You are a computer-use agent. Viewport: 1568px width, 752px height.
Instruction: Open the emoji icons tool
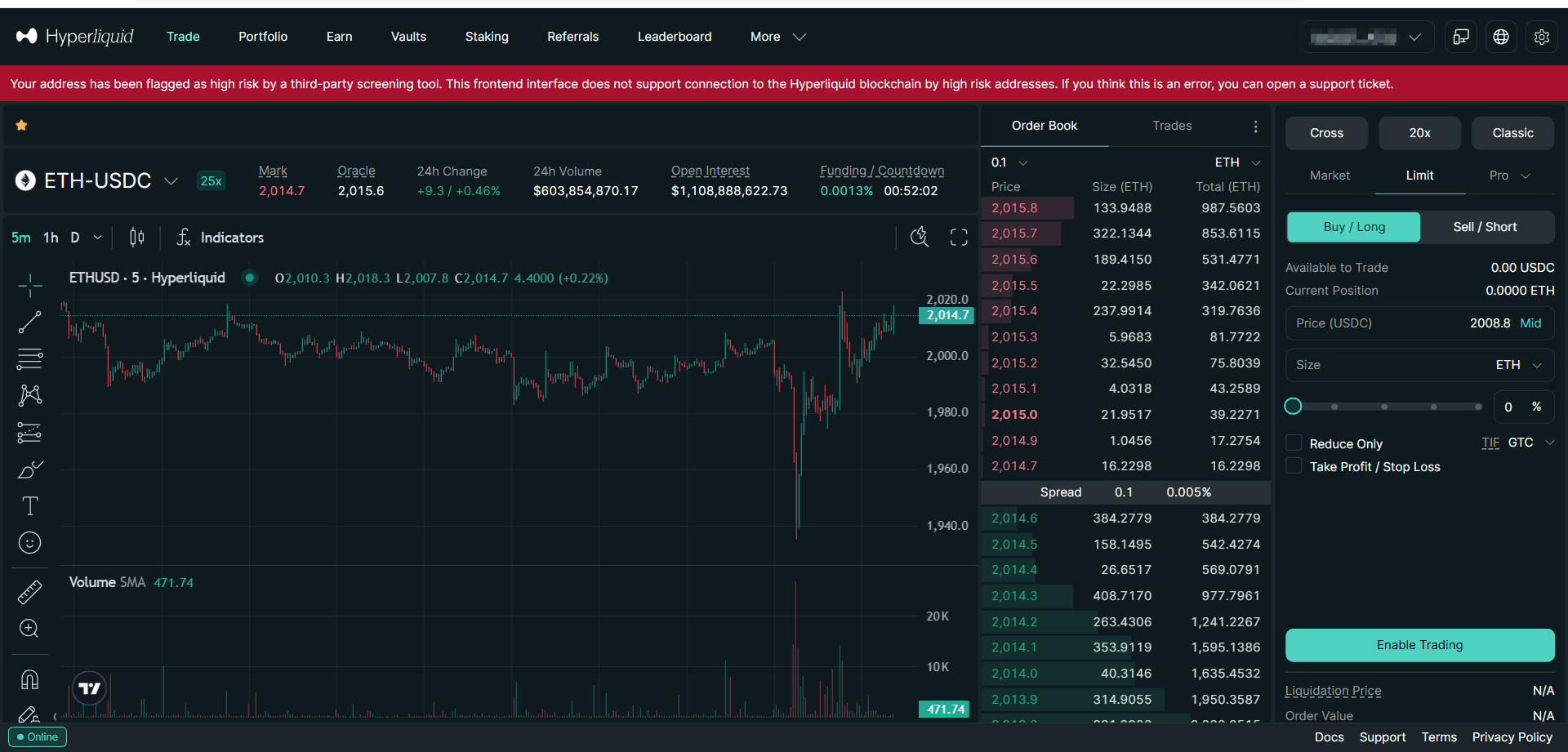(30, 543)
